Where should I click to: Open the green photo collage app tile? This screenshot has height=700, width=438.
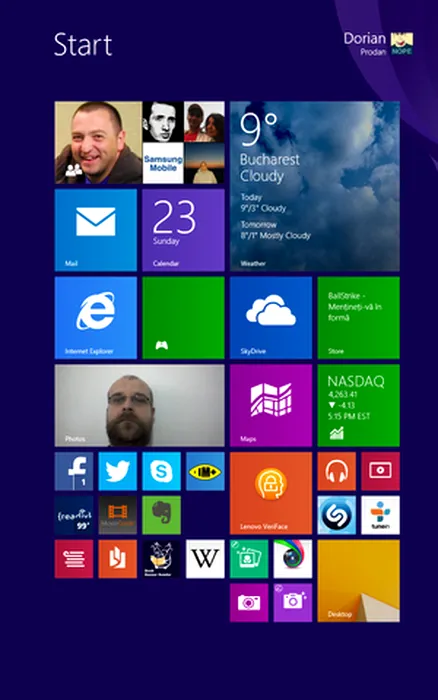[x=249, y=559]
